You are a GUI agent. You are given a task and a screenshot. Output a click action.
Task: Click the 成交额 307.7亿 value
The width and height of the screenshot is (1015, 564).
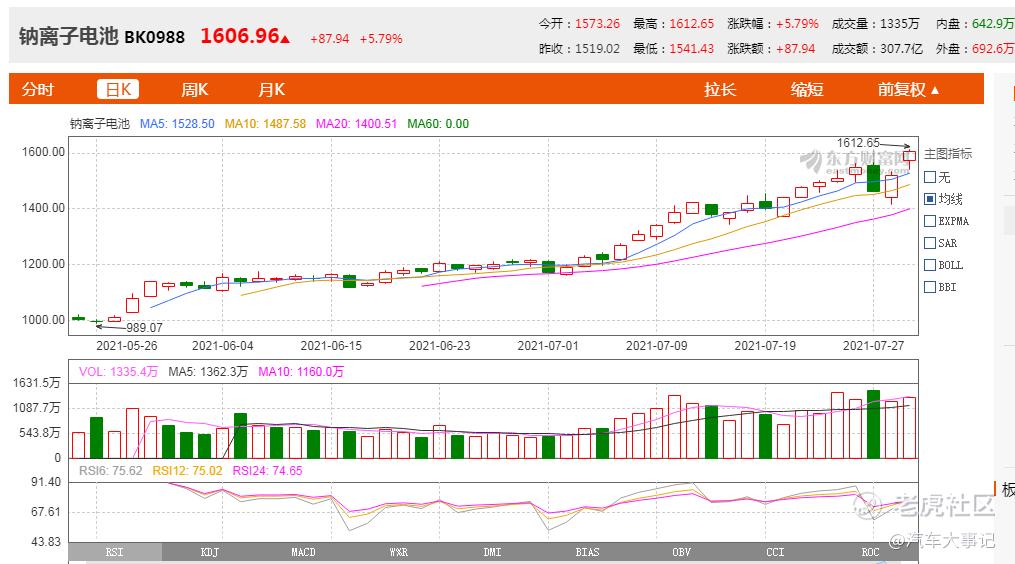click(x=901, y=49)
